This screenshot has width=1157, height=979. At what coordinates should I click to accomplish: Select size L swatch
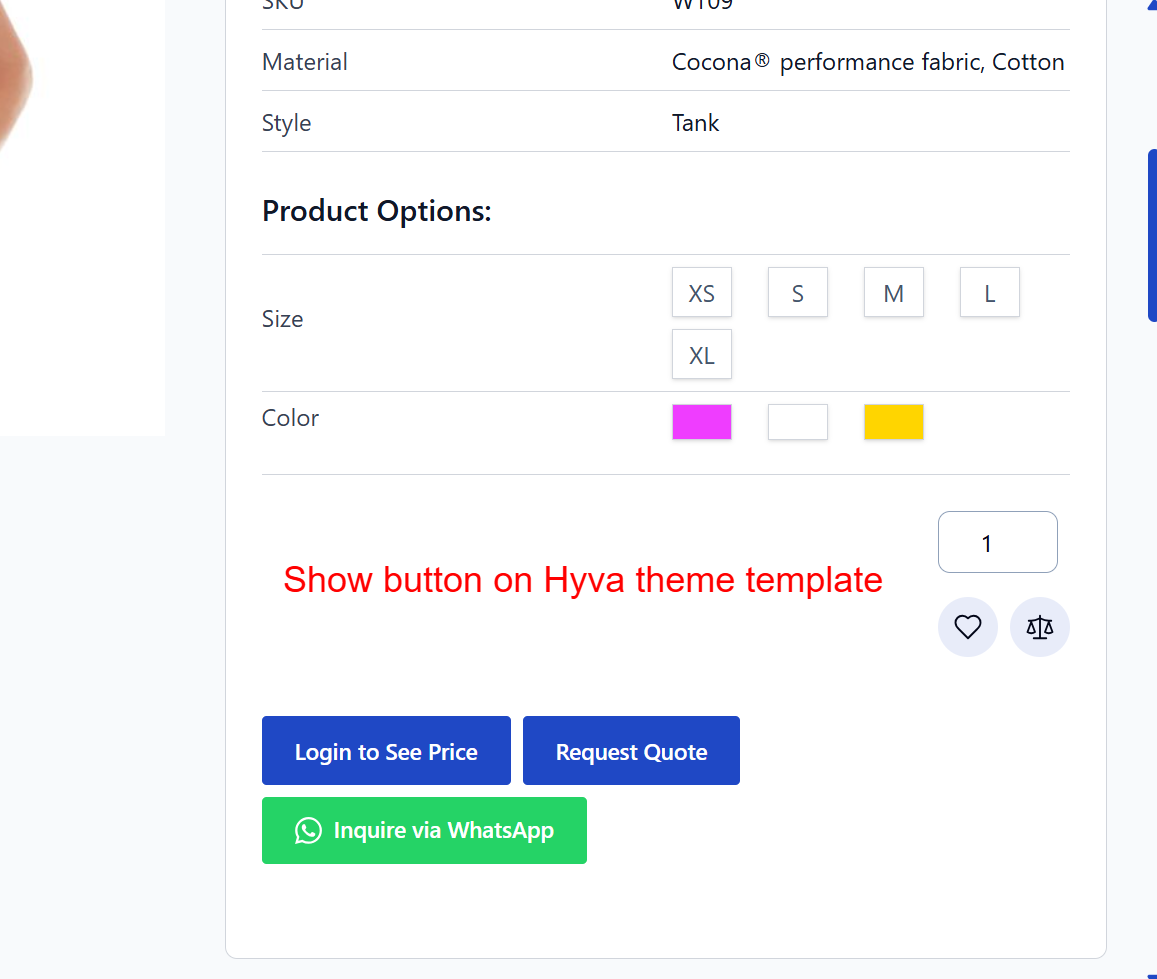coord(989,293)
